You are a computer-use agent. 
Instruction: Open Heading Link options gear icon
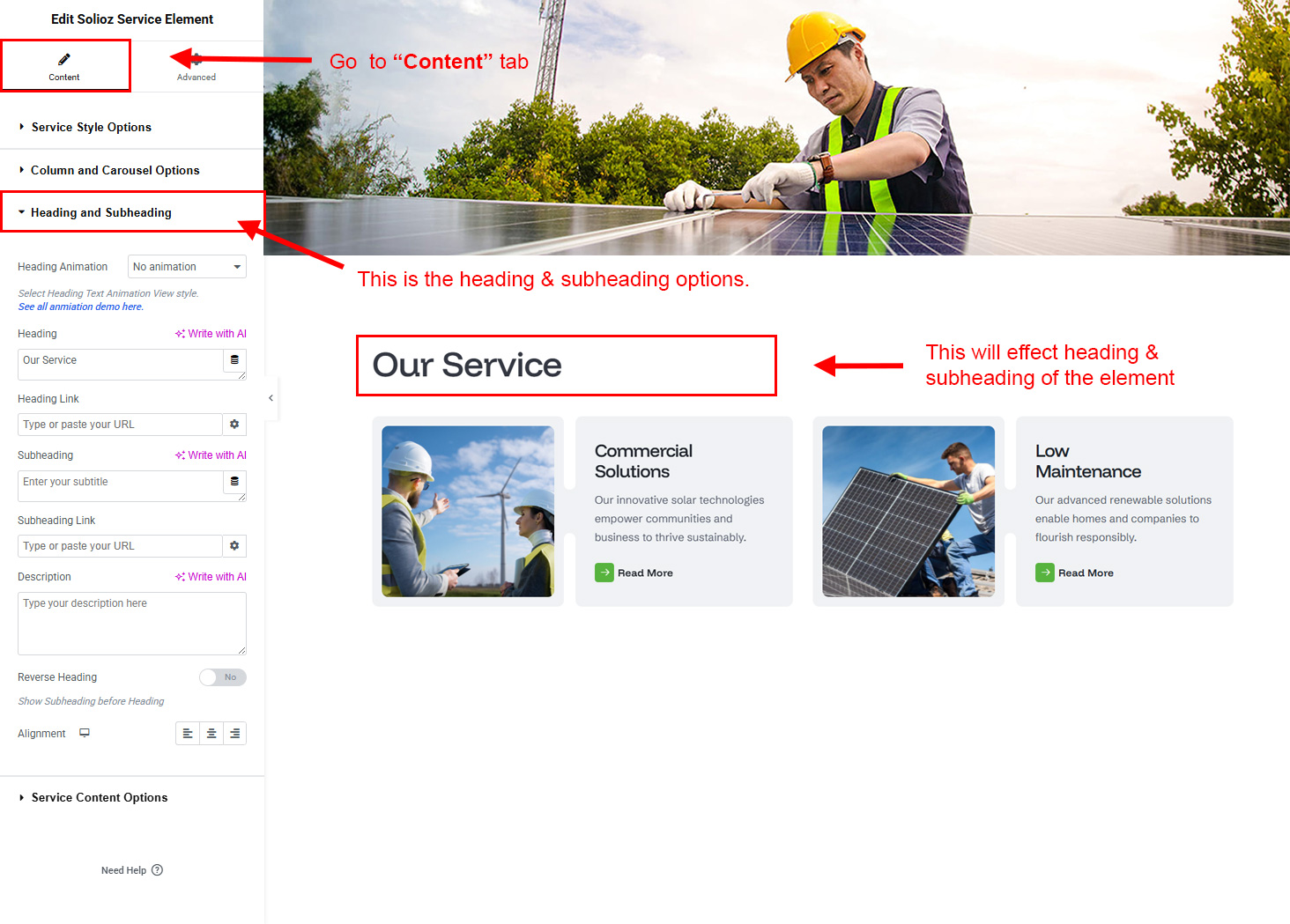pyautogui.click(x=234, y=425)
